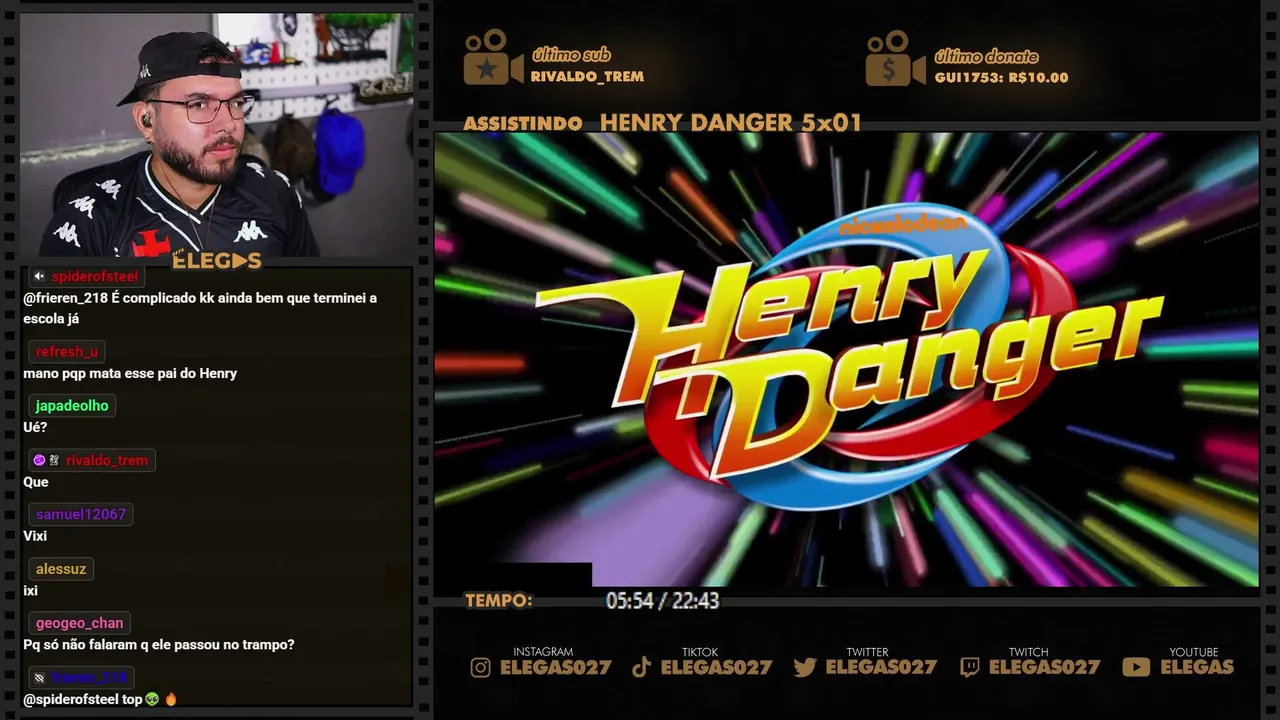Click the RIVALDO_TREM last subscriber name

point(587,77)
